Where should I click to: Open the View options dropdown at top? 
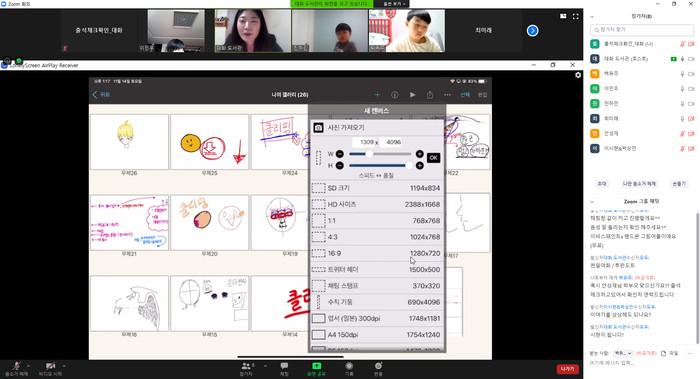pos(394,4)
